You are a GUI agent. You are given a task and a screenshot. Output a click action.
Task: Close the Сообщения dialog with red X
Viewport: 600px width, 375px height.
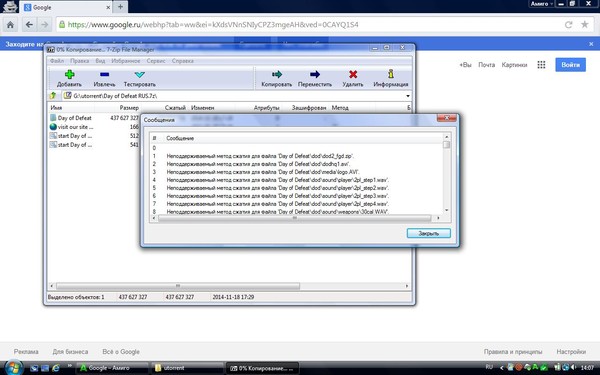click(x=446, y=118)
